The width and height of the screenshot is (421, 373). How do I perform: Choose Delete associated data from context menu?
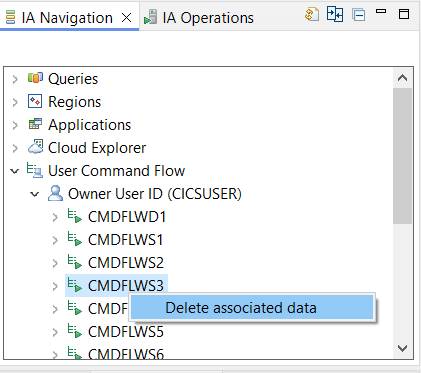coord(252,308)
